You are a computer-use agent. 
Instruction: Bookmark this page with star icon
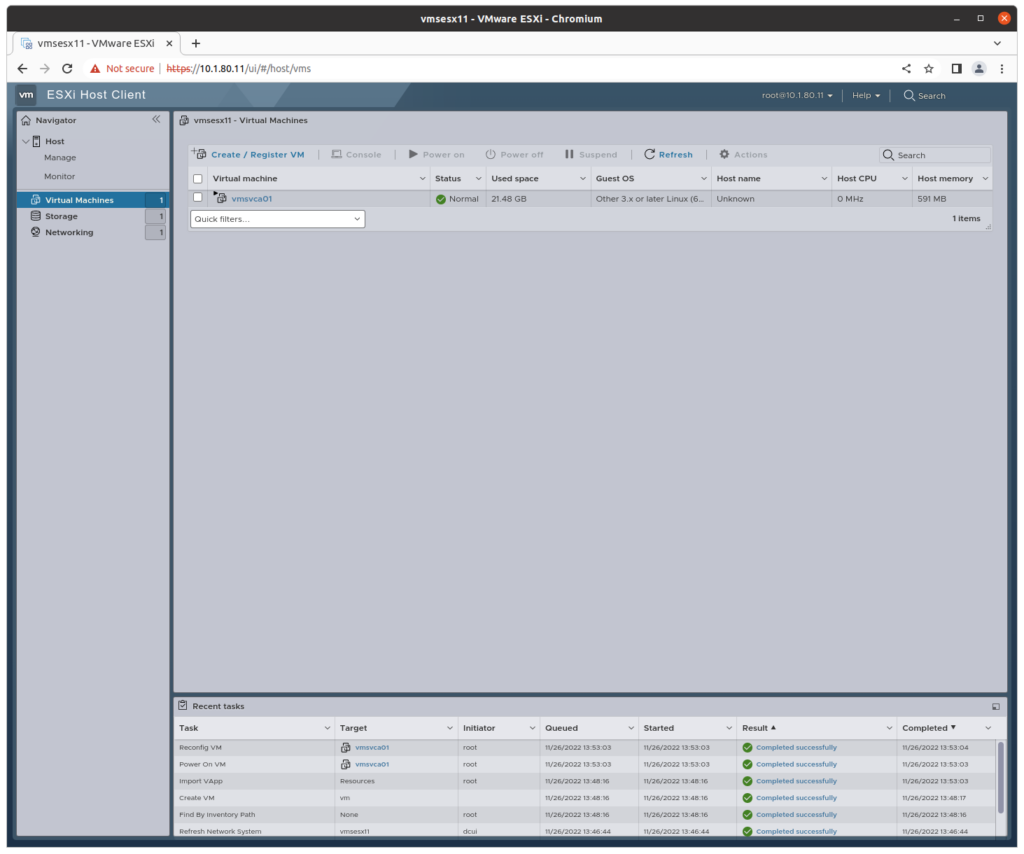click(929, 69)
